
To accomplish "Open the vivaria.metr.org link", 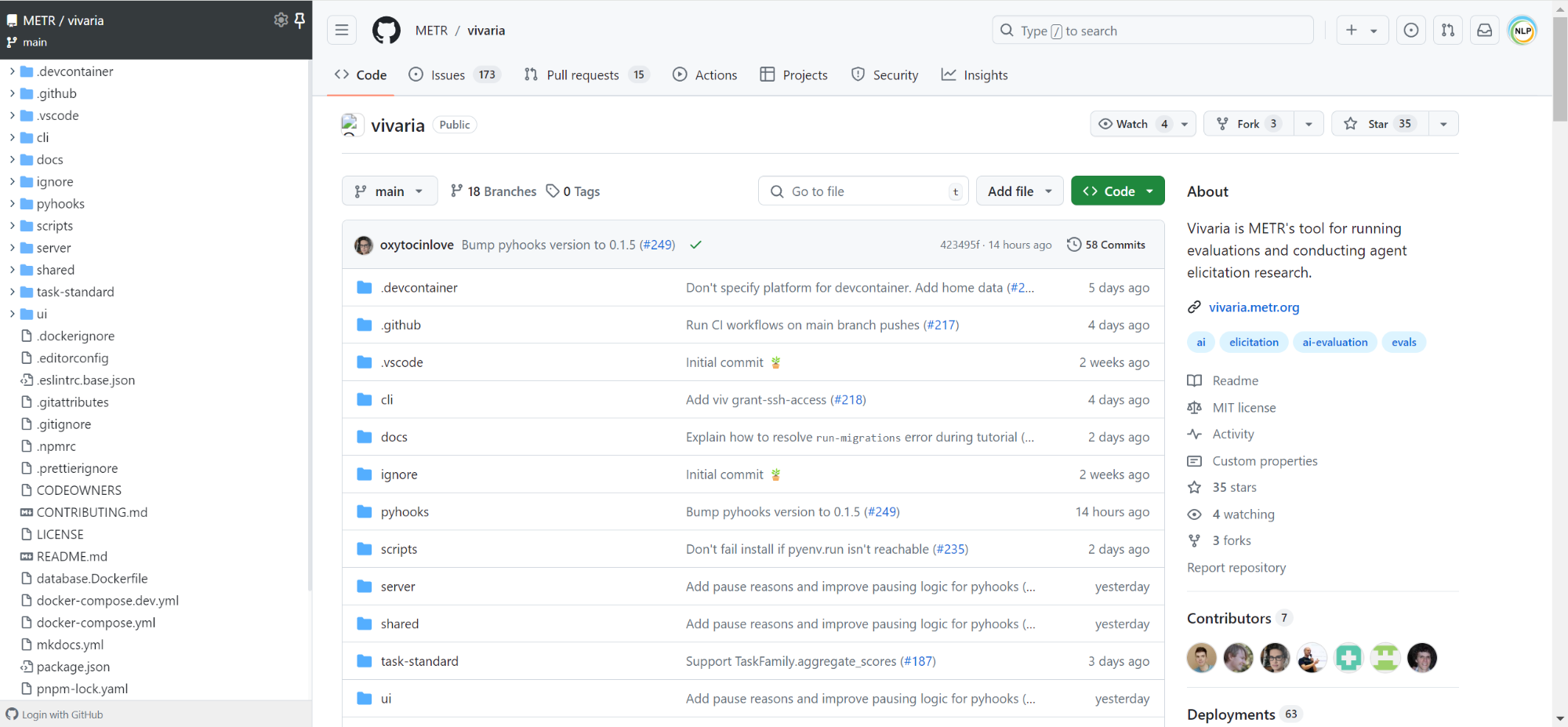I will pos(1254,307).
